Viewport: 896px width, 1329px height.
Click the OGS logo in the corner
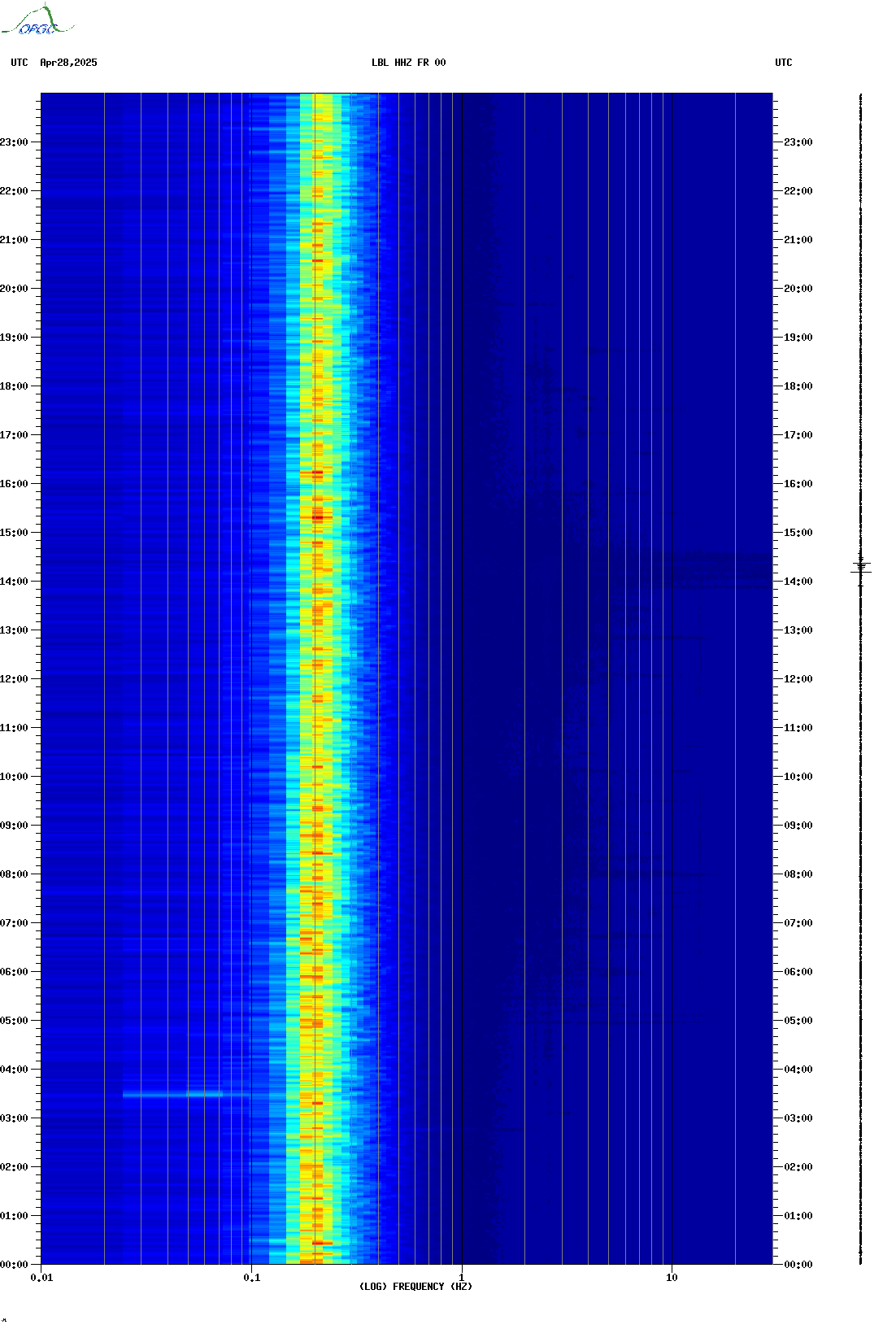click(37, 21)
